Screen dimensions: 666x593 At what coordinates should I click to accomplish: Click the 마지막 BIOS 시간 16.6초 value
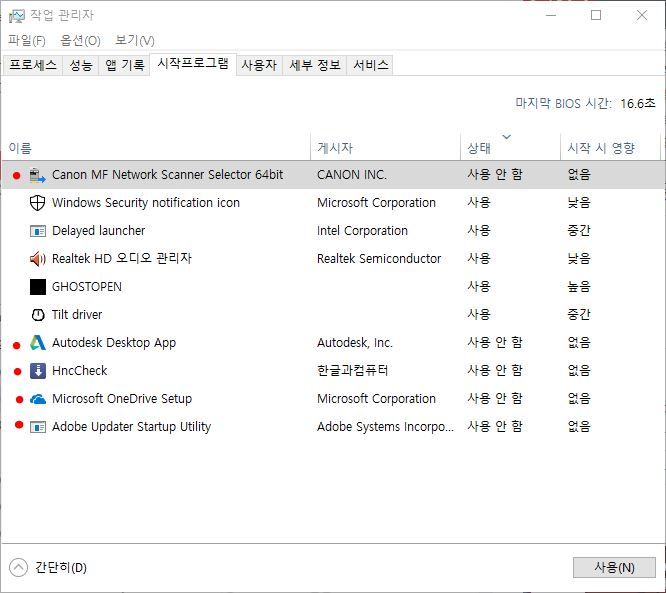point(638,103)
